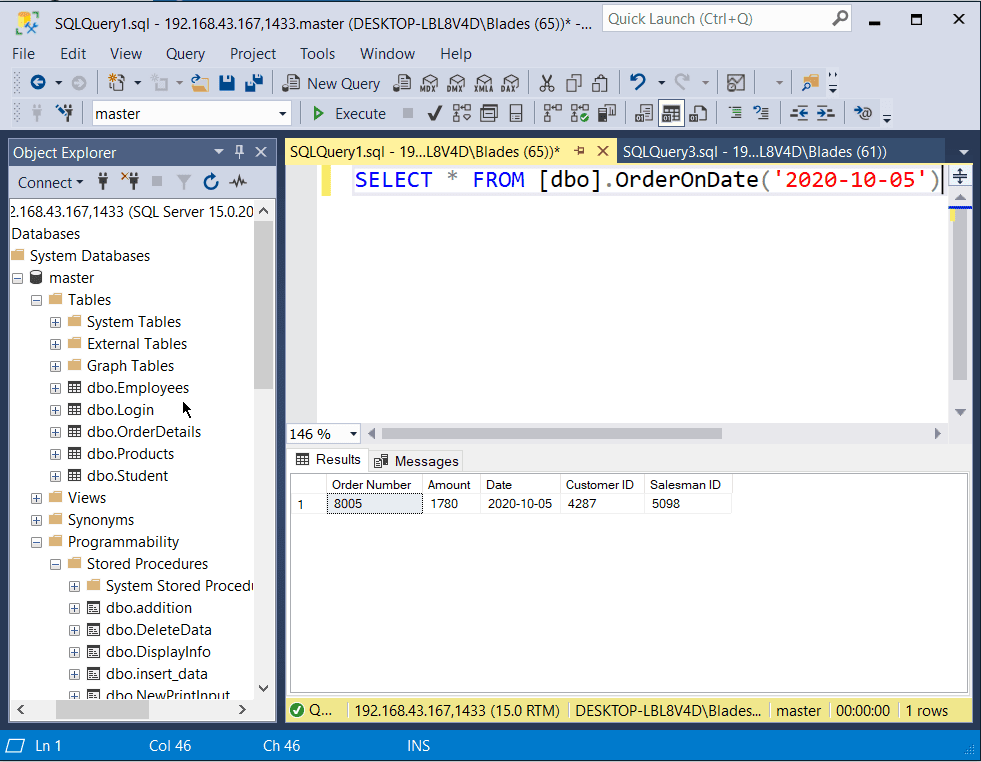The width and height of the screenshot is (981, 762).
Task: Refresh the Object Explorer
Action: 210,183
